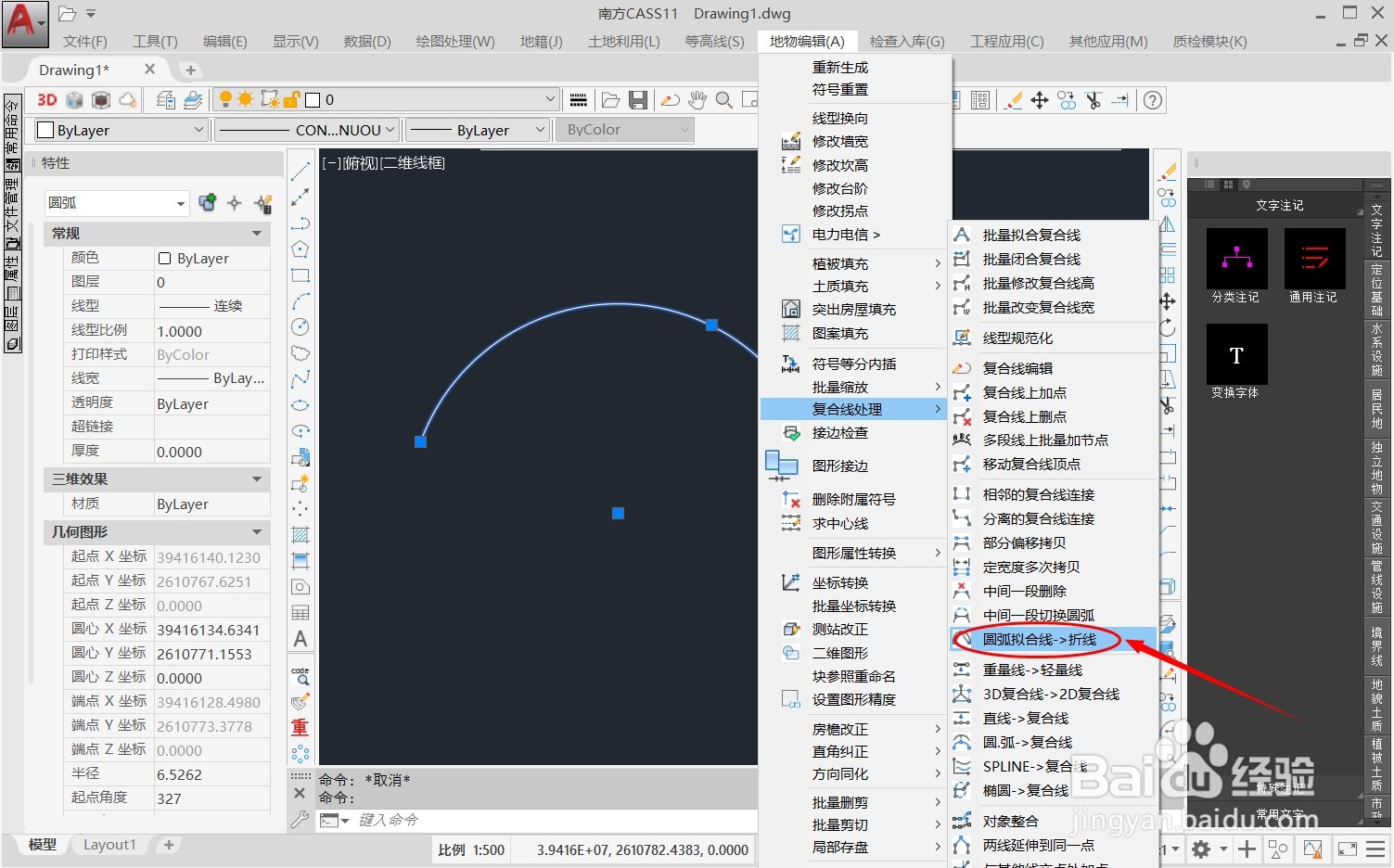The image size is (1394, 868).
Task: Open the 圆弧 object selector dropdown in Properties
Action: 182,202
